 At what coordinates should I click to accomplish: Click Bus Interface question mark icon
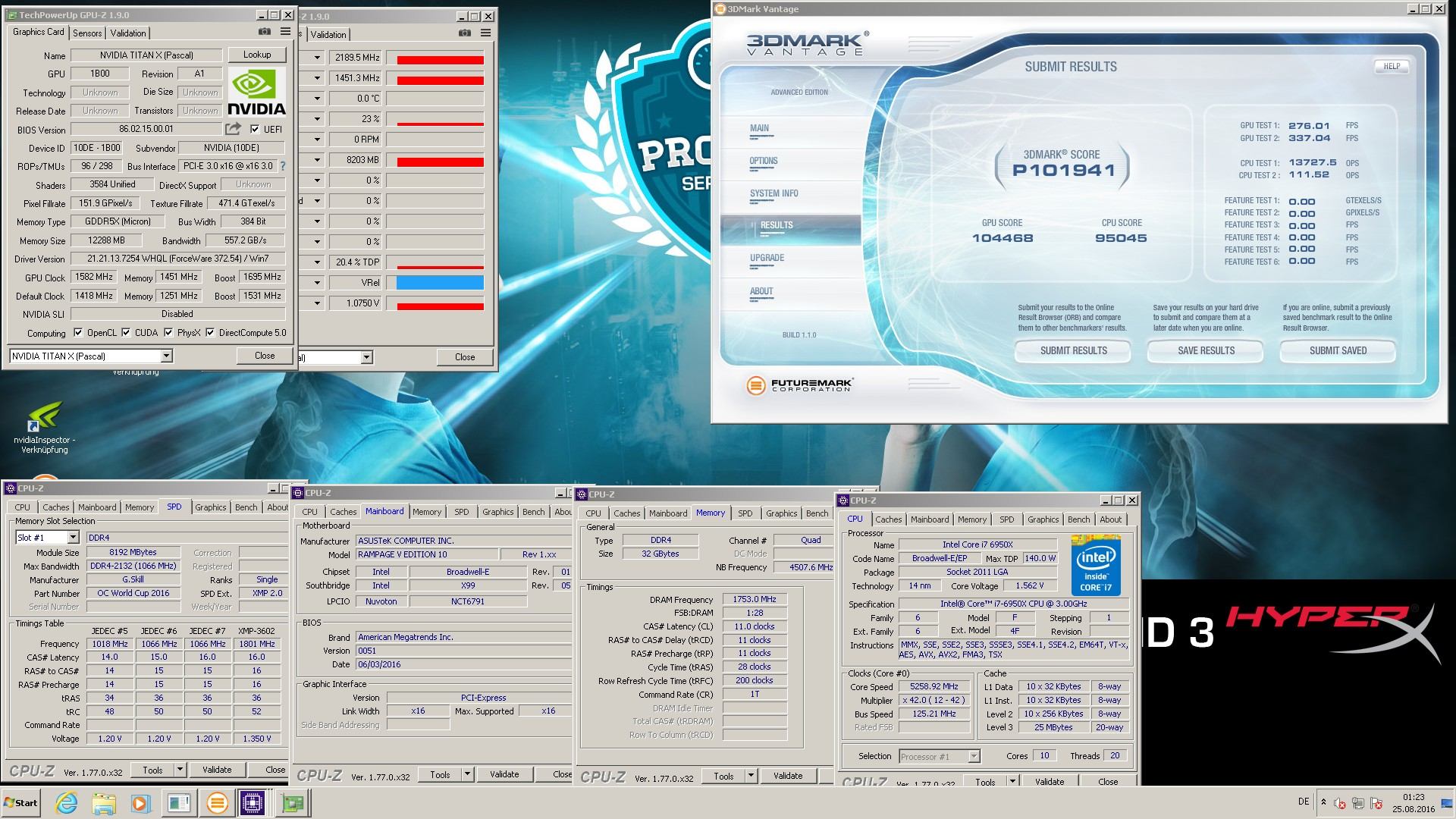coord(283,166)
